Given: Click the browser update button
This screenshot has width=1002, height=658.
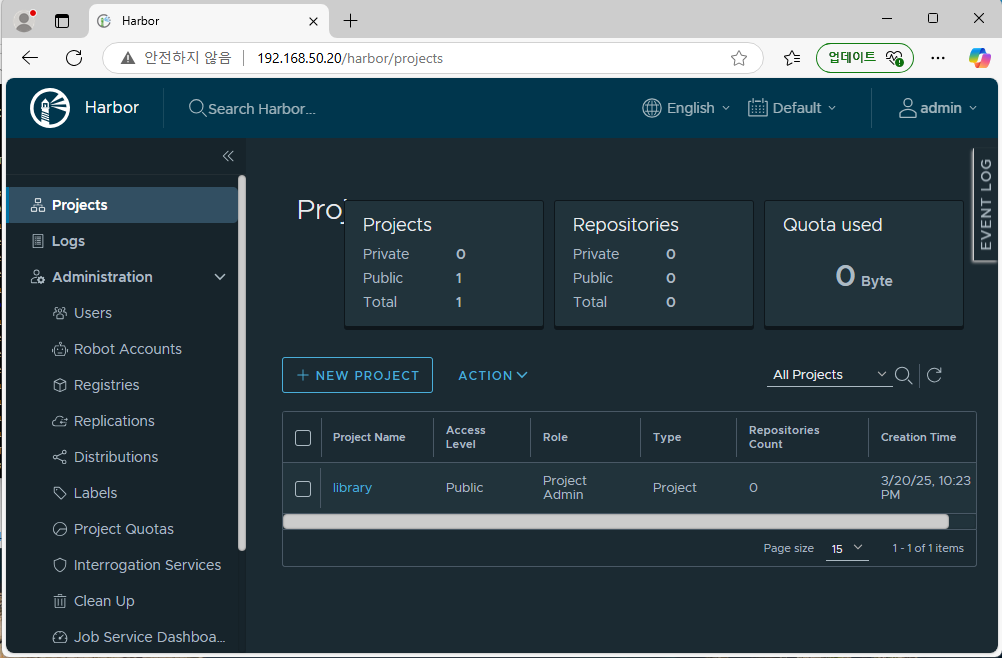Looking at the screenshot, I should 865,58.
